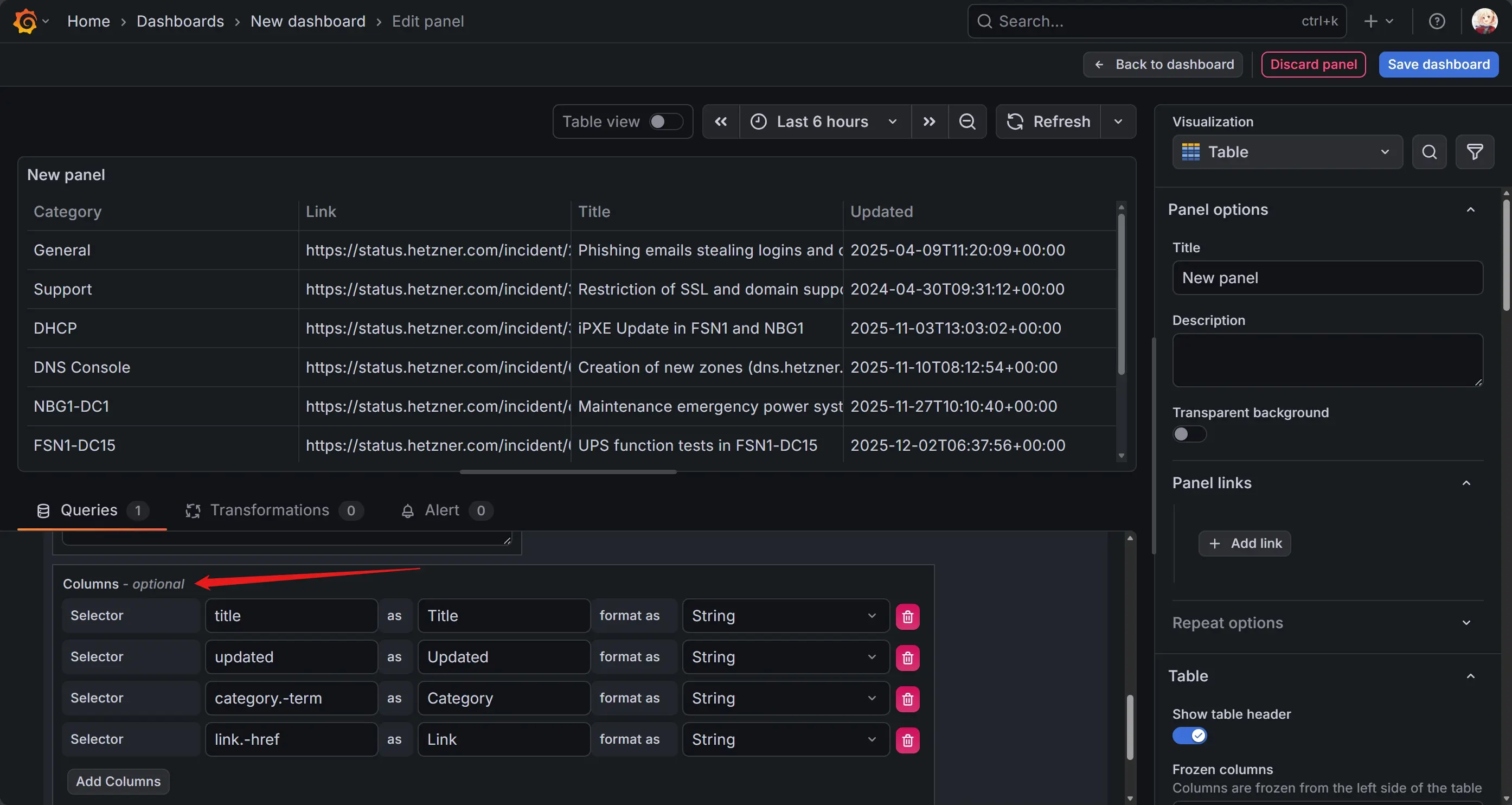Open the Alert tab
The image size is (1512, 805).
point(441,510)
